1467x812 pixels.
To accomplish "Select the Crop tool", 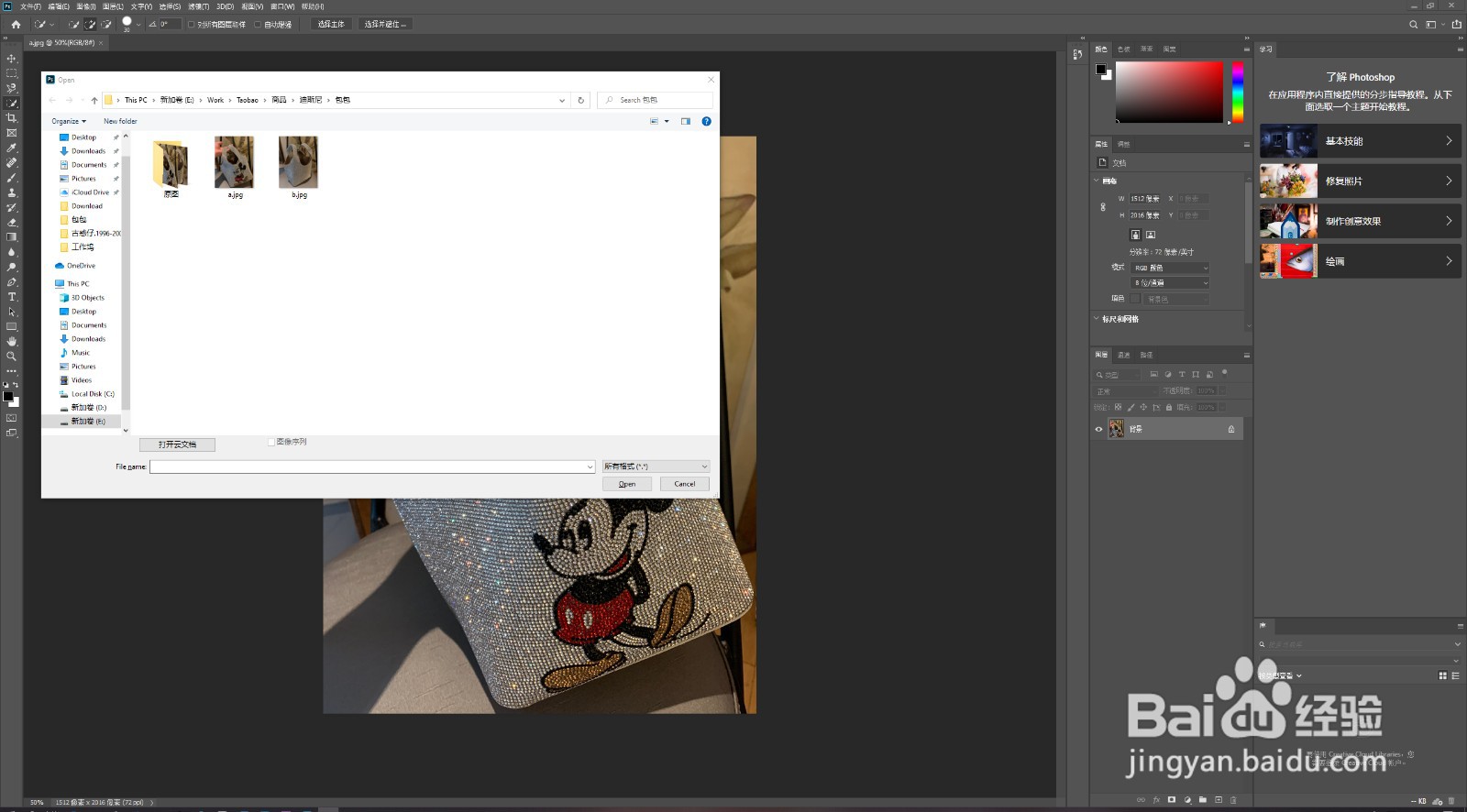I will tap(11, 118).
